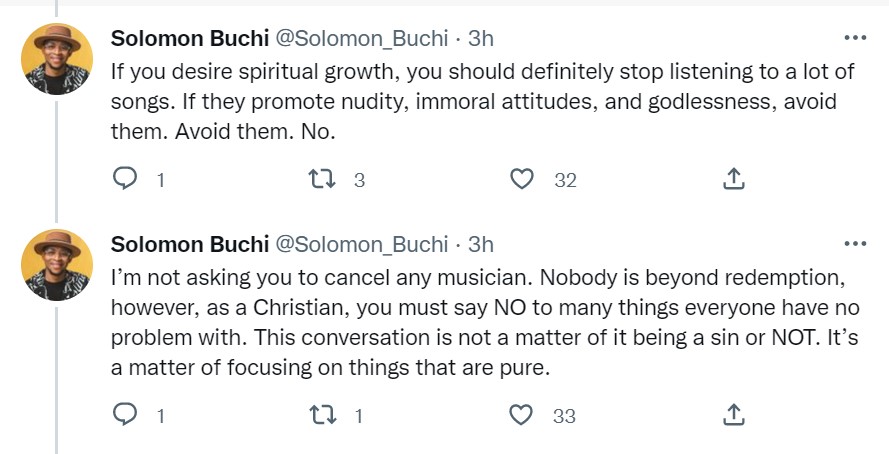Retweet the second tweet about redemption

coord(321,414)
